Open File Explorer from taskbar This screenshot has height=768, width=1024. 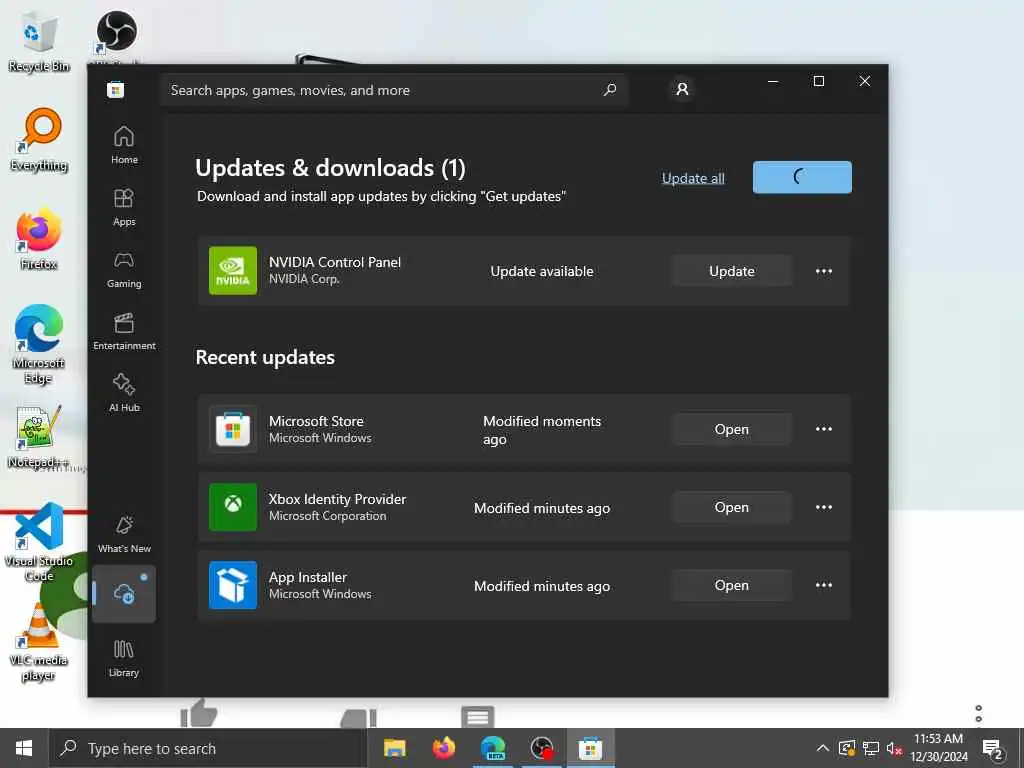(x=394, y=748)
